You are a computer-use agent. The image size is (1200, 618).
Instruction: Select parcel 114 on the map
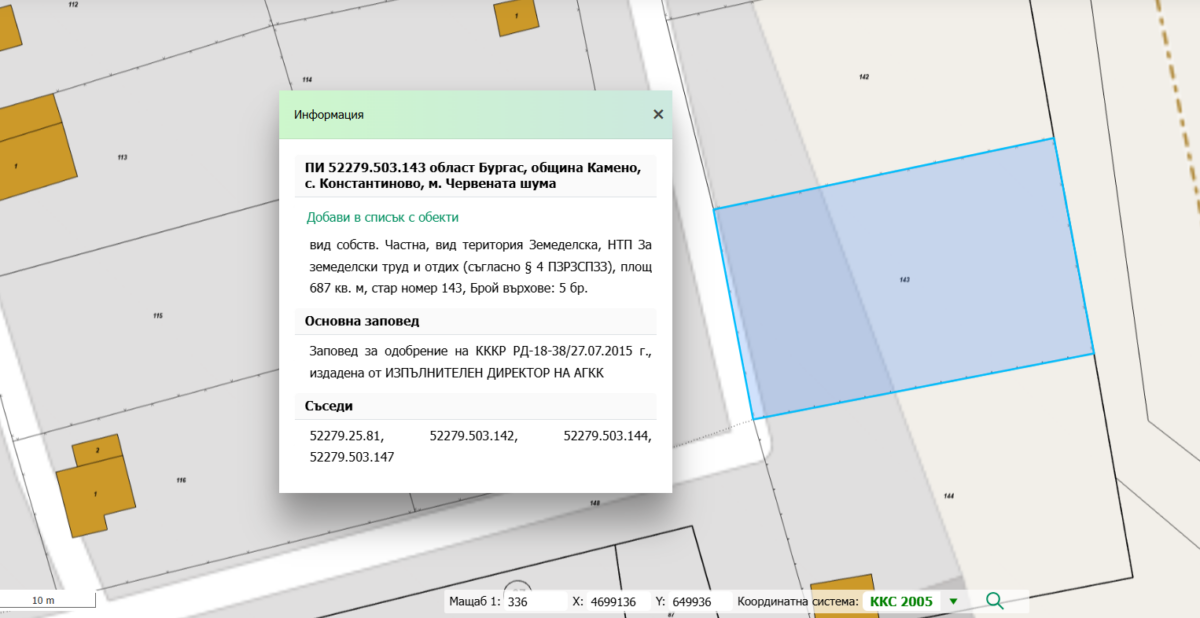307,79
